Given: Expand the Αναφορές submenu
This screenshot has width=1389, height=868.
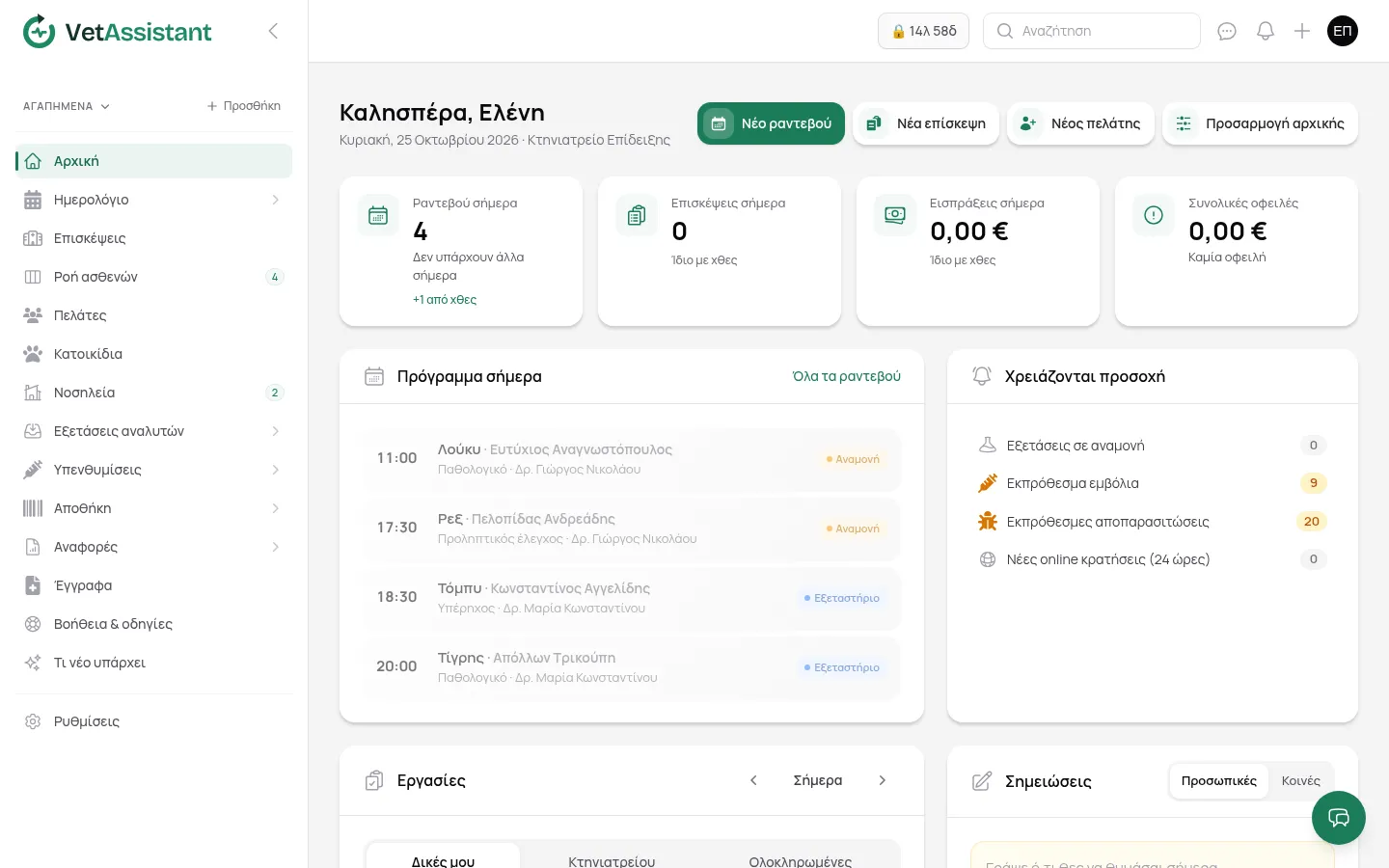Looking at the screenshot, I should coord(275,547).
